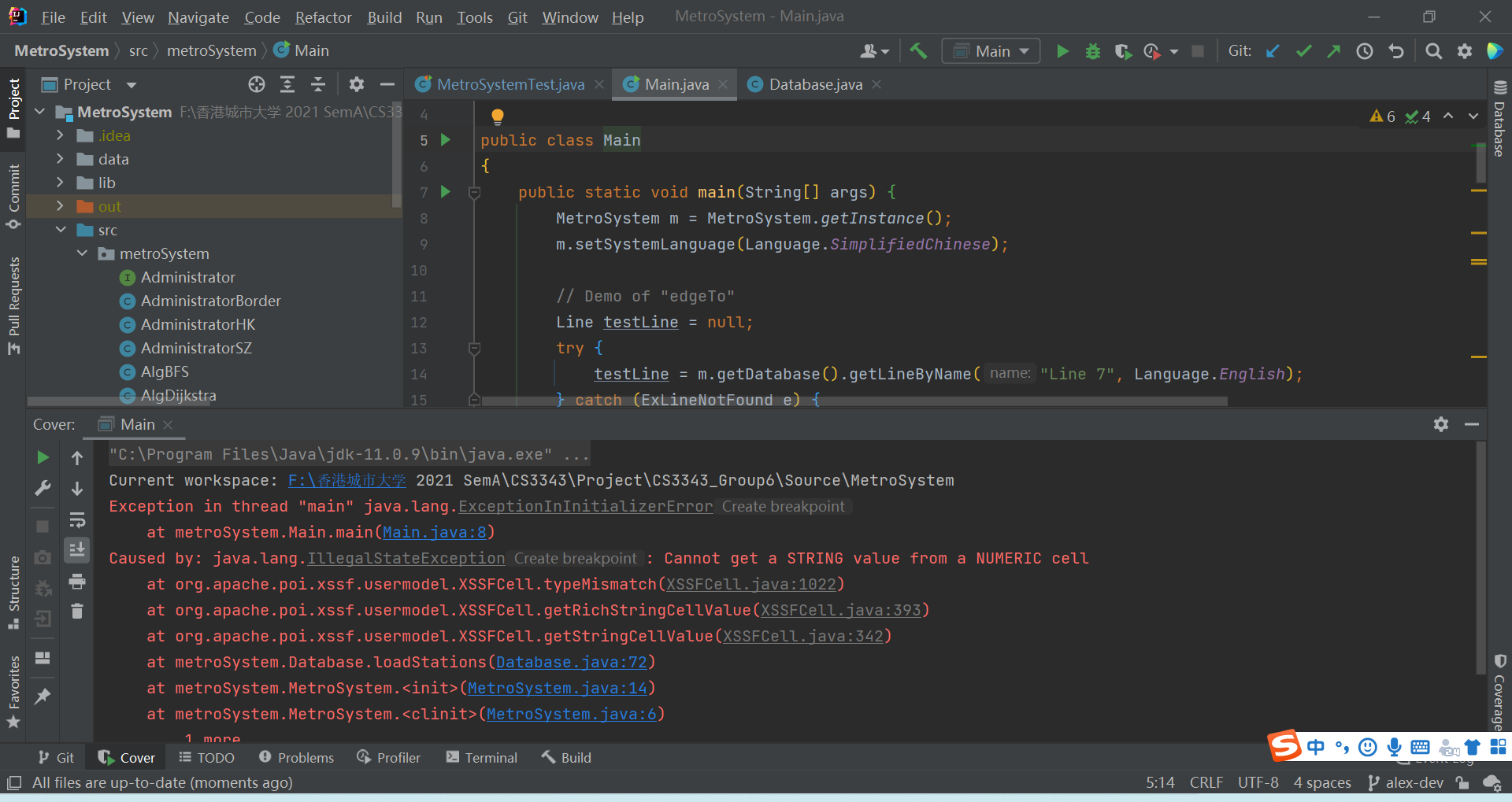Open the Refactor menu
This screenshot has height=802, width=1512.
[x=323, y=17]
